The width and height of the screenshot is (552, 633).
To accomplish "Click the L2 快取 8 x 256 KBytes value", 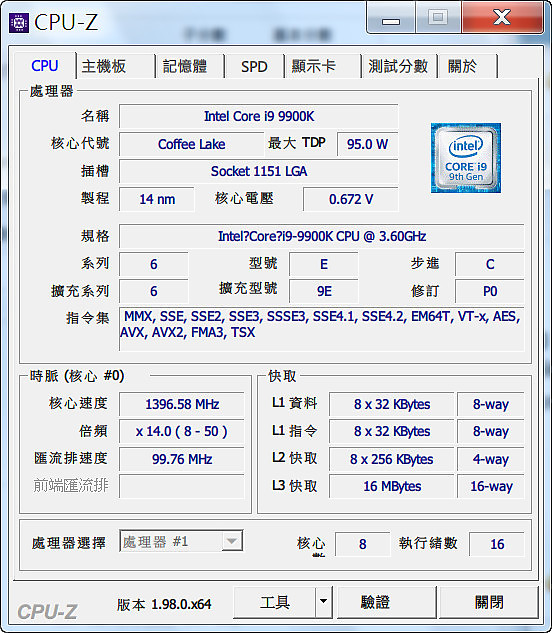I will tap(392, 459).
